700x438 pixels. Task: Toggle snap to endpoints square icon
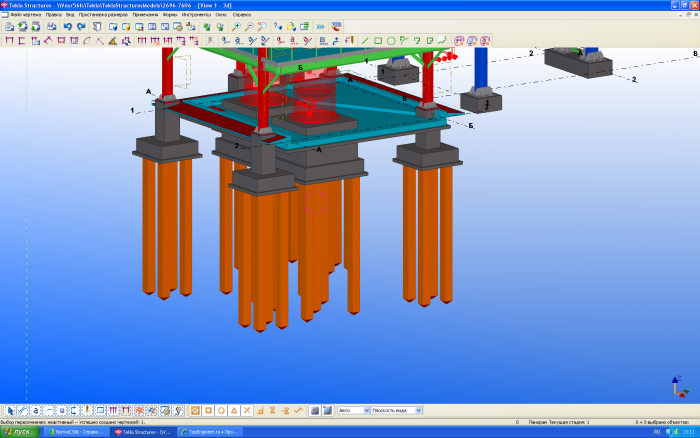click(x=208, y=410)
